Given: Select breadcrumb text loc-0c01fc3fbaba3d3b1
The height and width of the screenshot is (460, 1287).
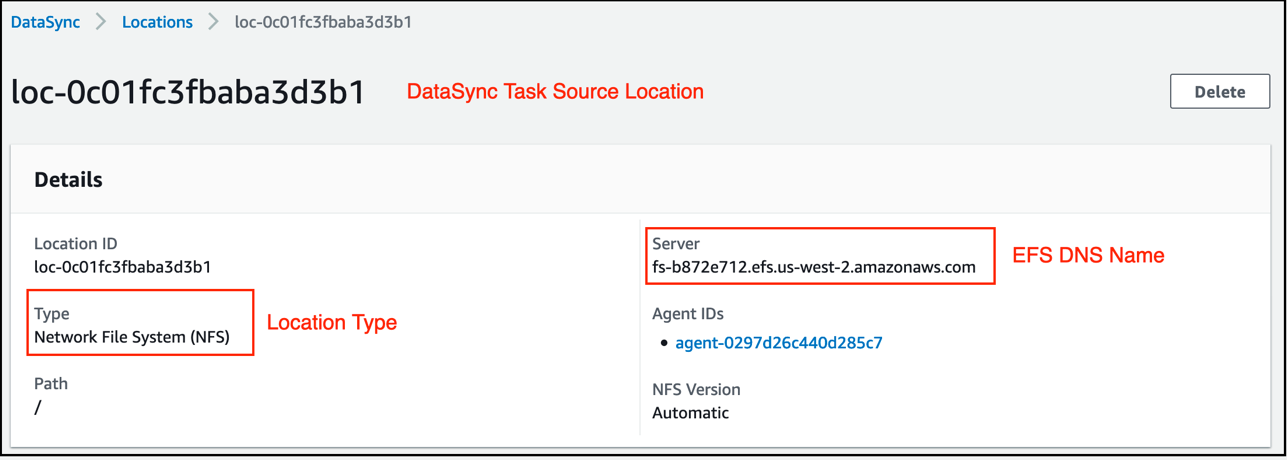Looking at the screenshot, I should pos(323,22).
